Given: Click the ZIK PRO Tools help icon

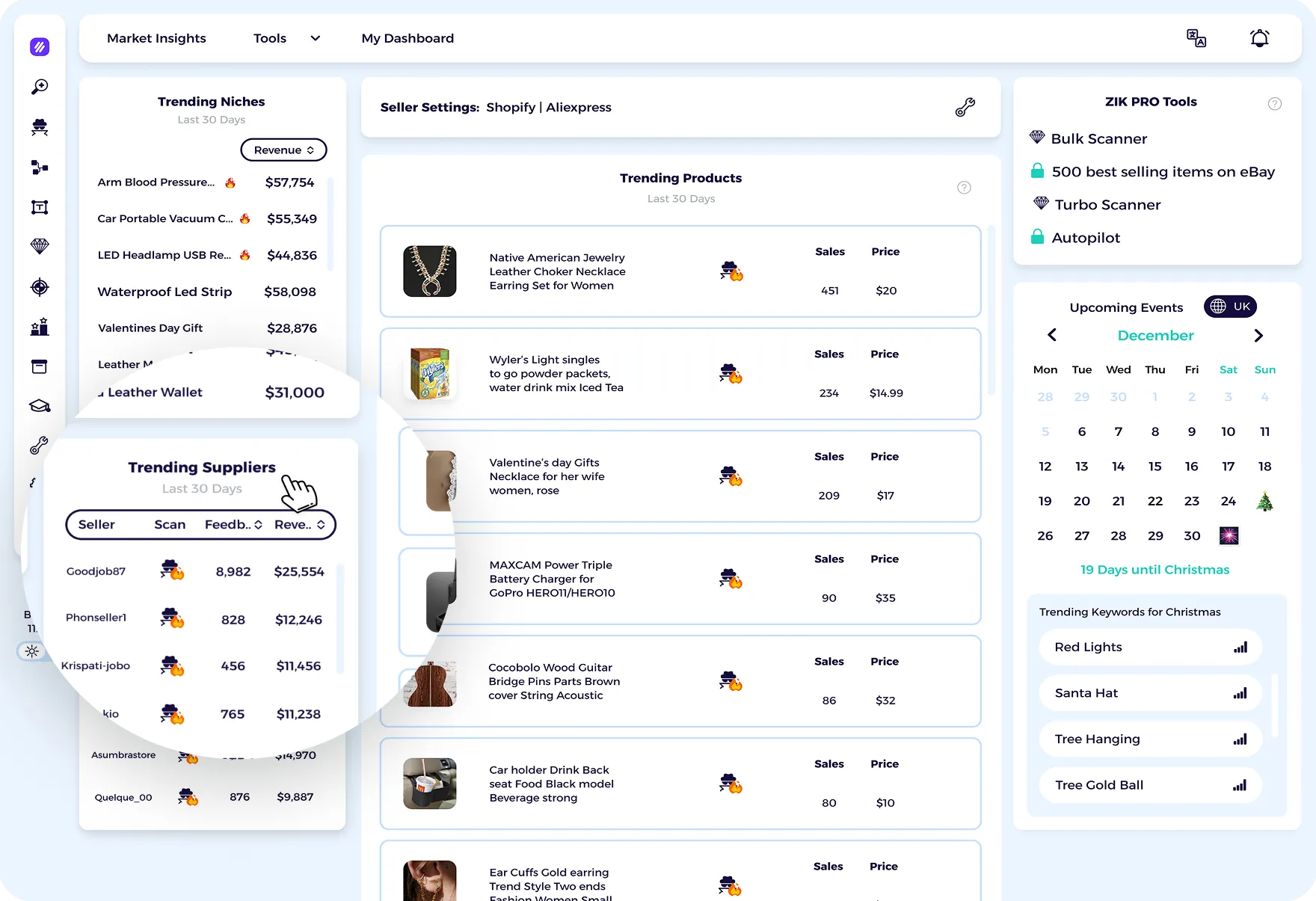Looking at the screenshot, I should pyautogui.click(x=1275, y=104).
